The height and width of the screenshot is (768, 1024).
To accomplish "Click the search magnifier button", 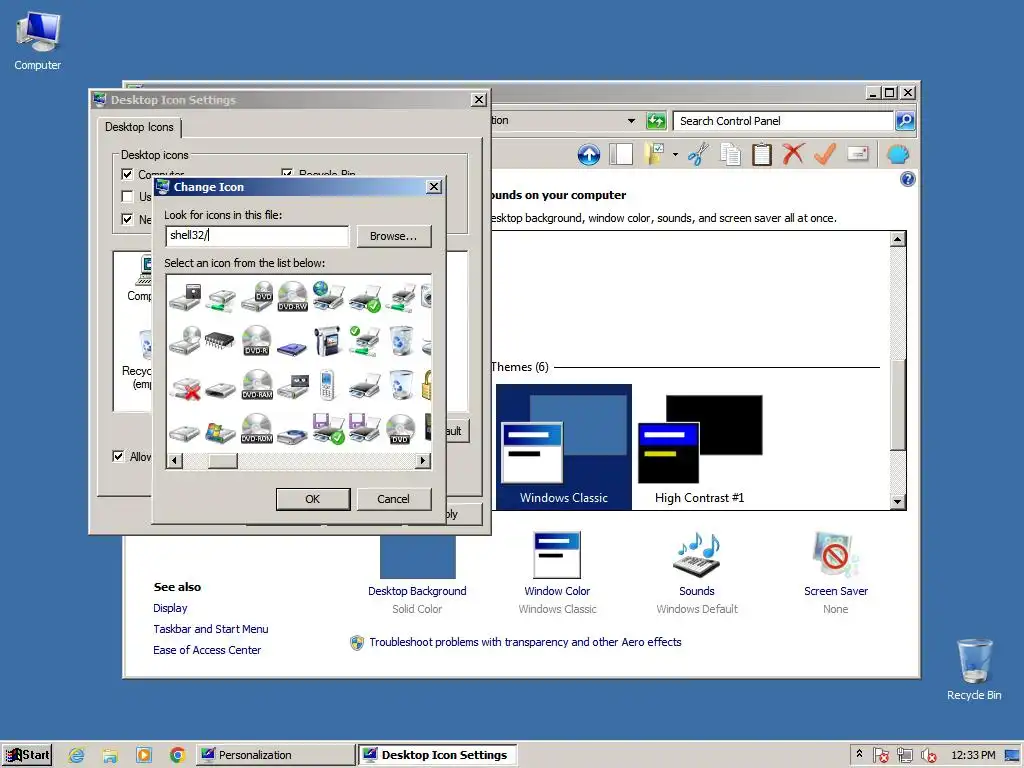I will 905,121.
